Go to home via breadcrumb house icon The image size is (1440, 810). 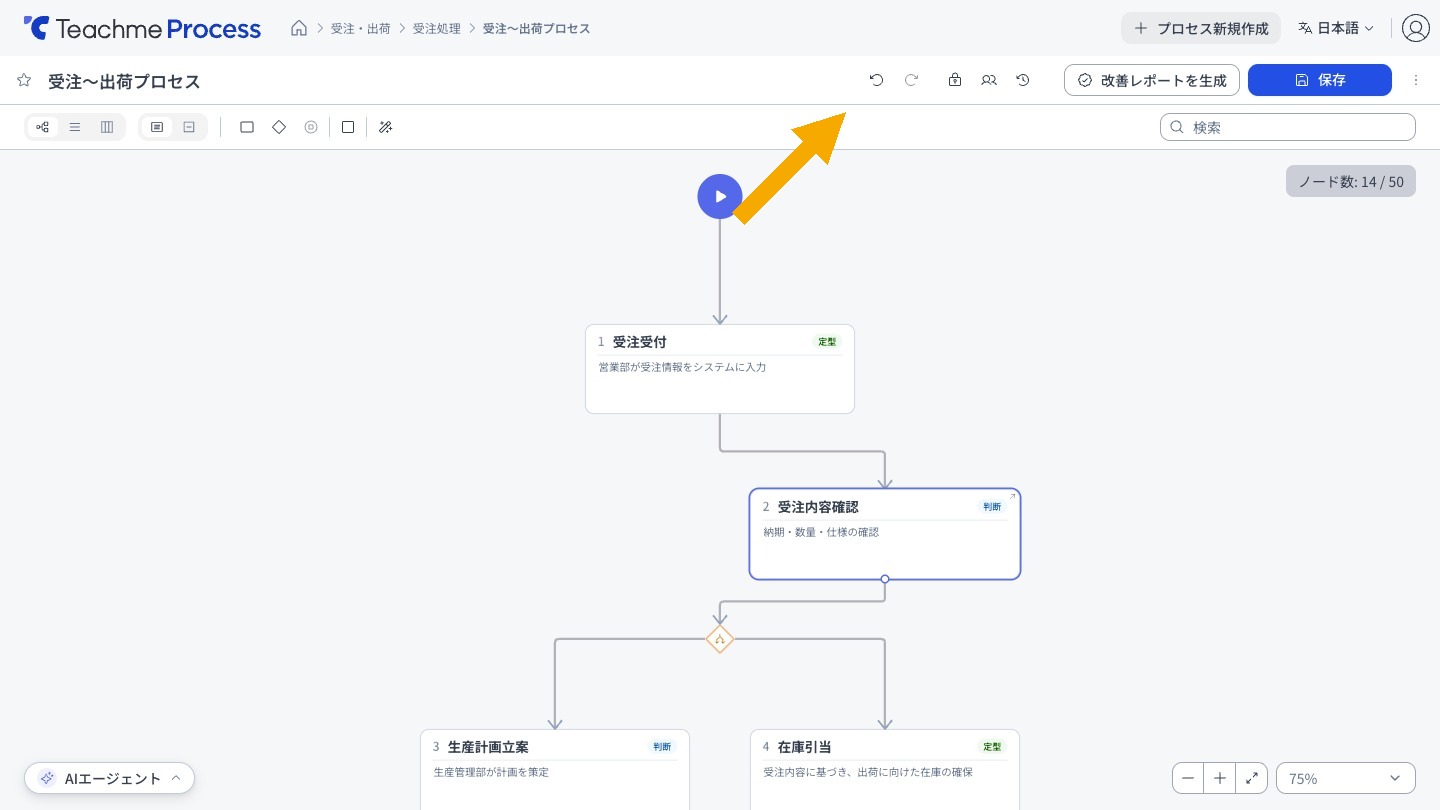point(299,28)
